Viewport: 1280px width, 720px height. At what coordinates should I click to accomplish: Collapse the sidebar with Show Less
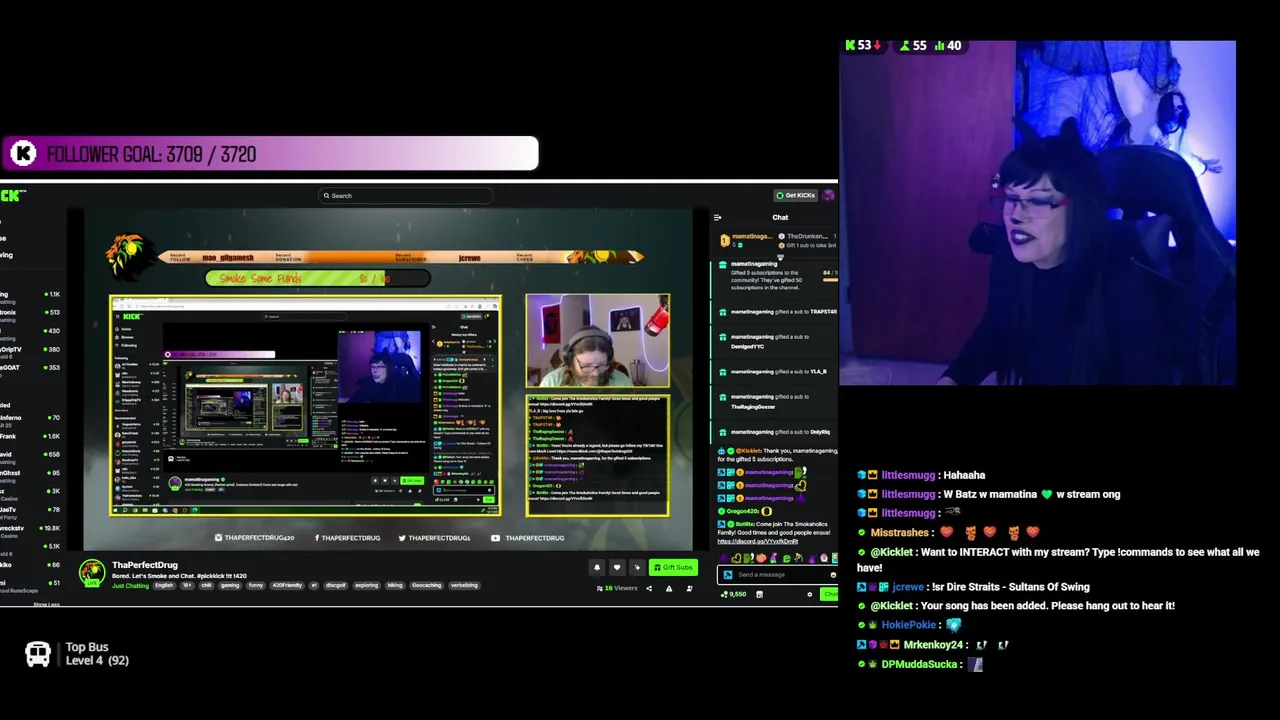(x=46, y=604)
